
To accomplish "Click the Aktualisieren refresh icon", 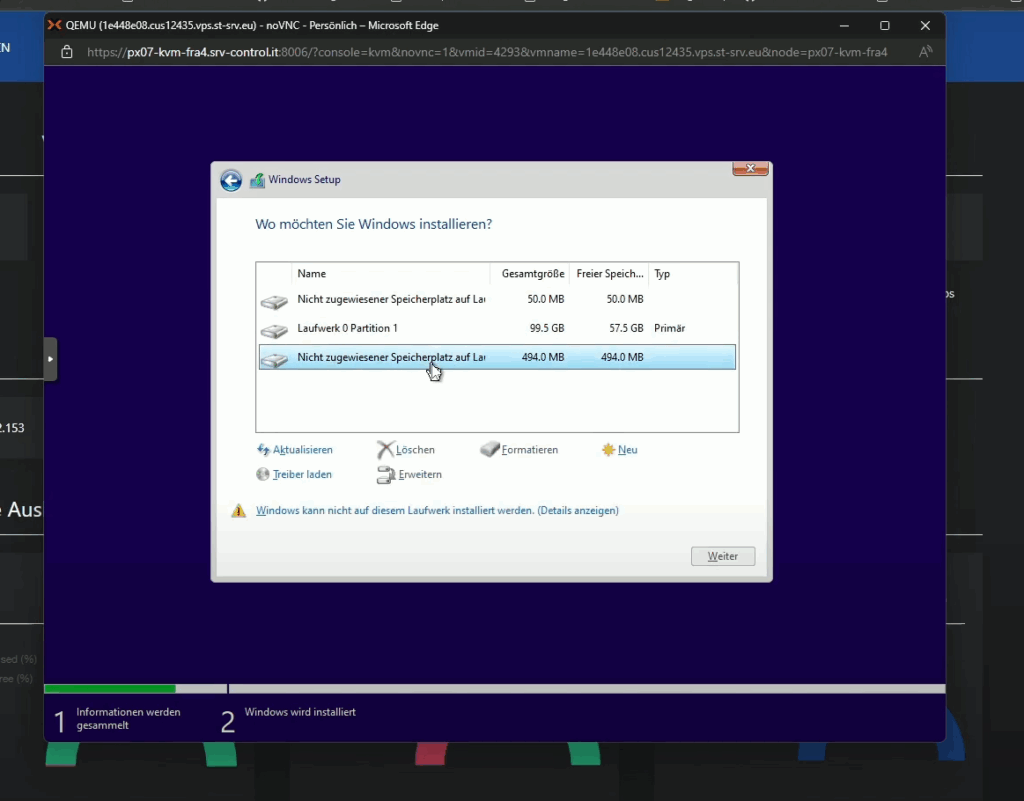I will [x=263, y=450].
